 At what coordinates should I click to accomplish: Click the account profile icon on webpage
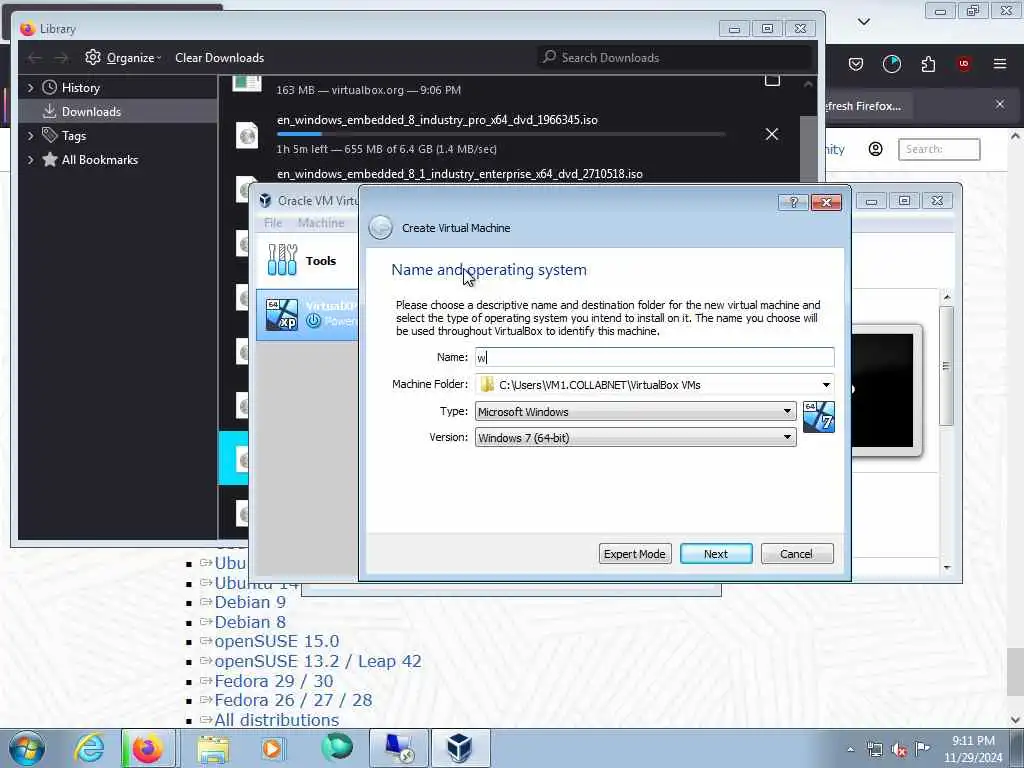[876, 149]
